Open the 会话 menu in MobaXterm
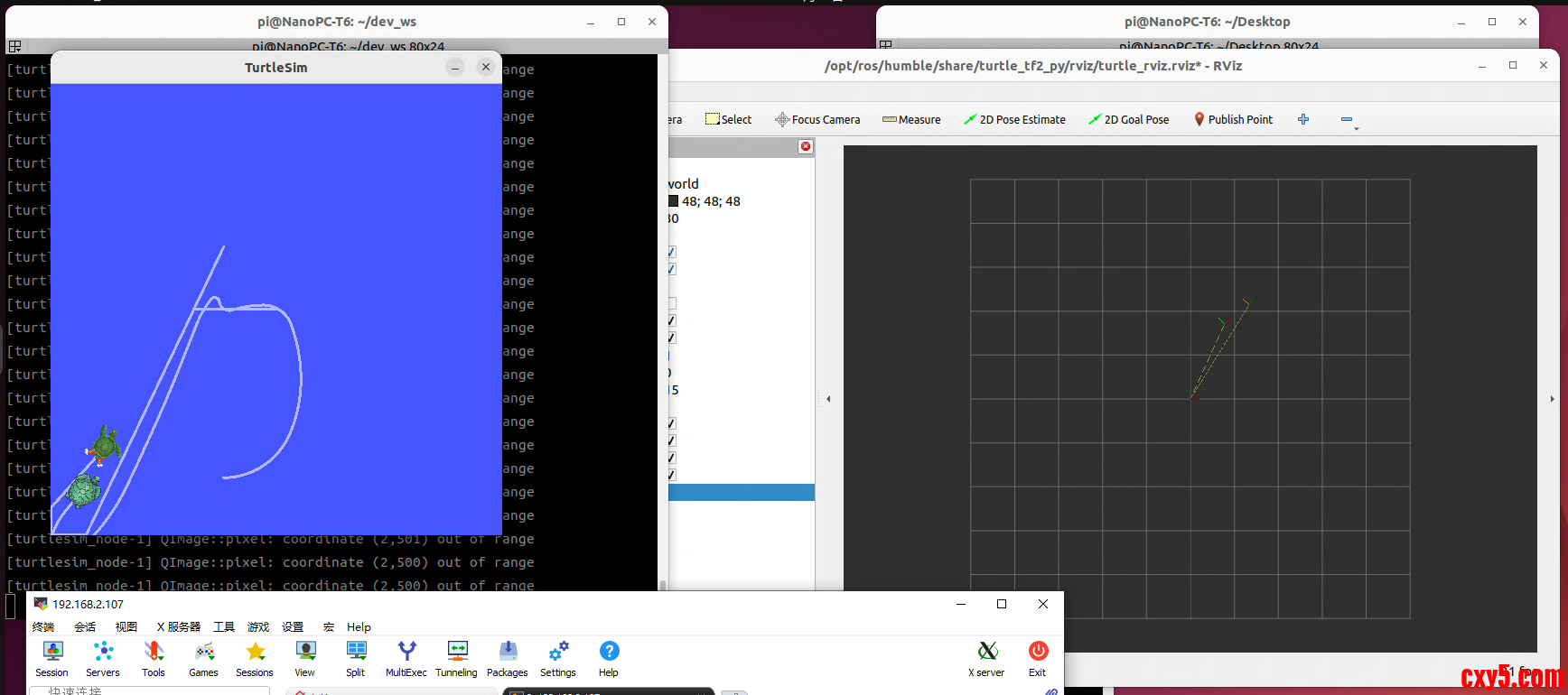The image size is (1568, 695). [85, 626]
